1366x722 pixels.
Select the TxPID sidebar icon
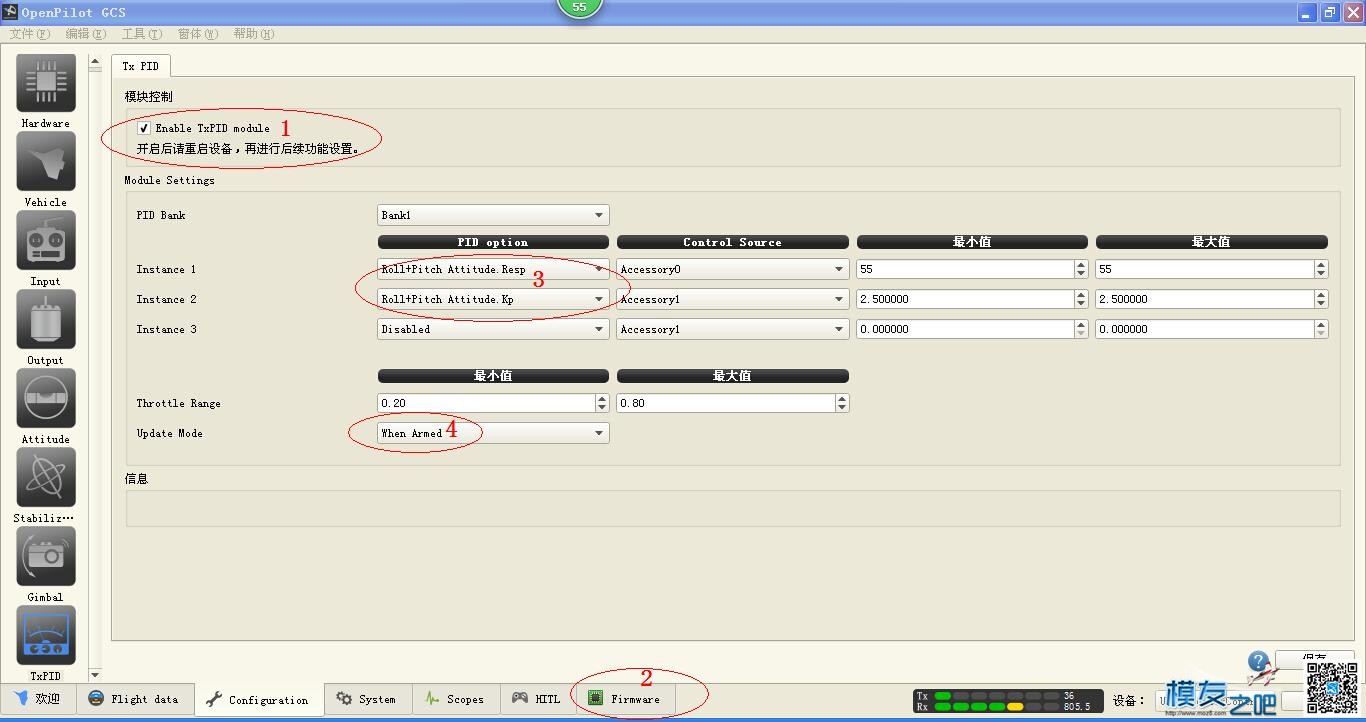tap(46, 636)
